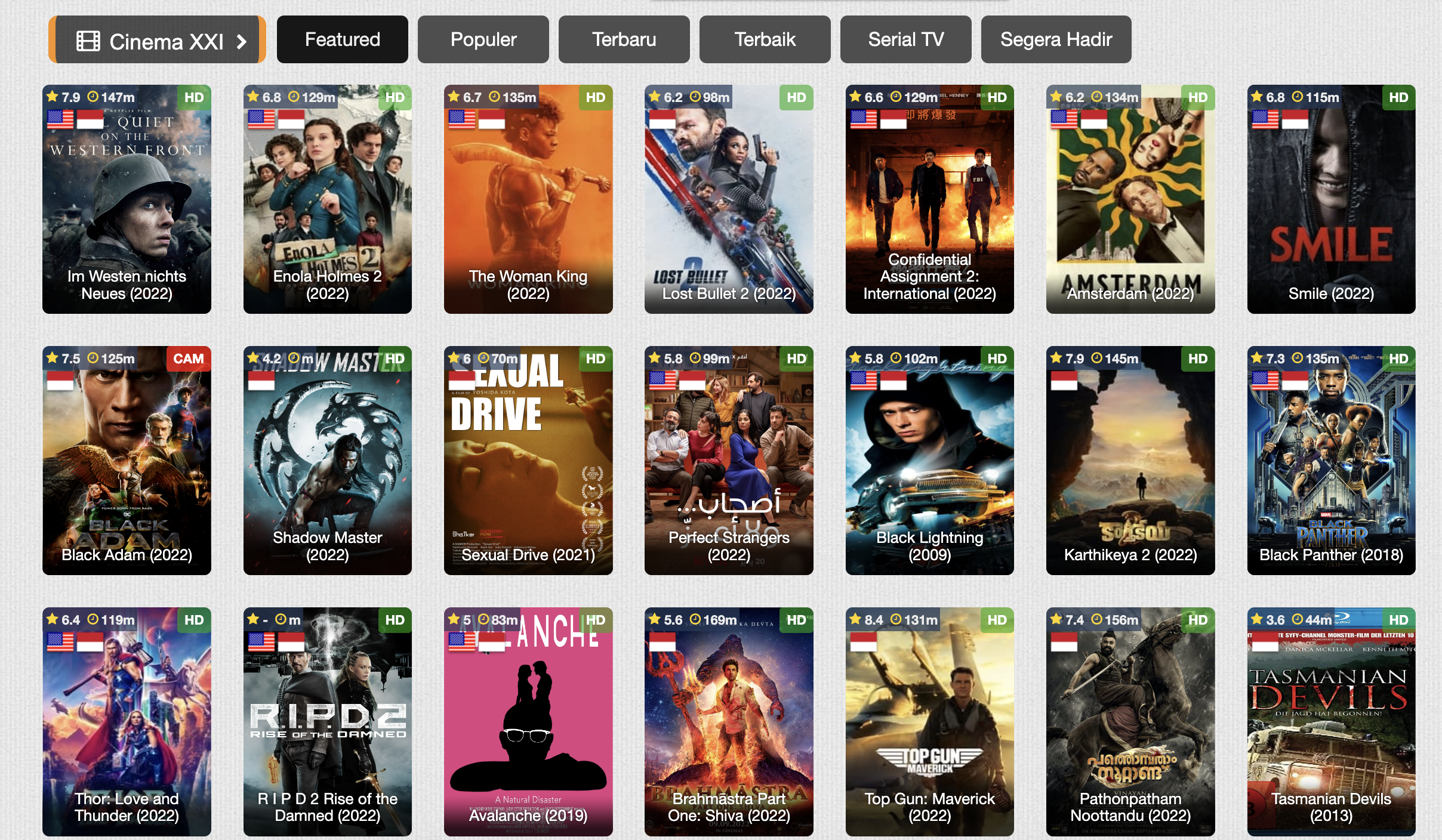Go to the Serial TV tab

point(906,39)
